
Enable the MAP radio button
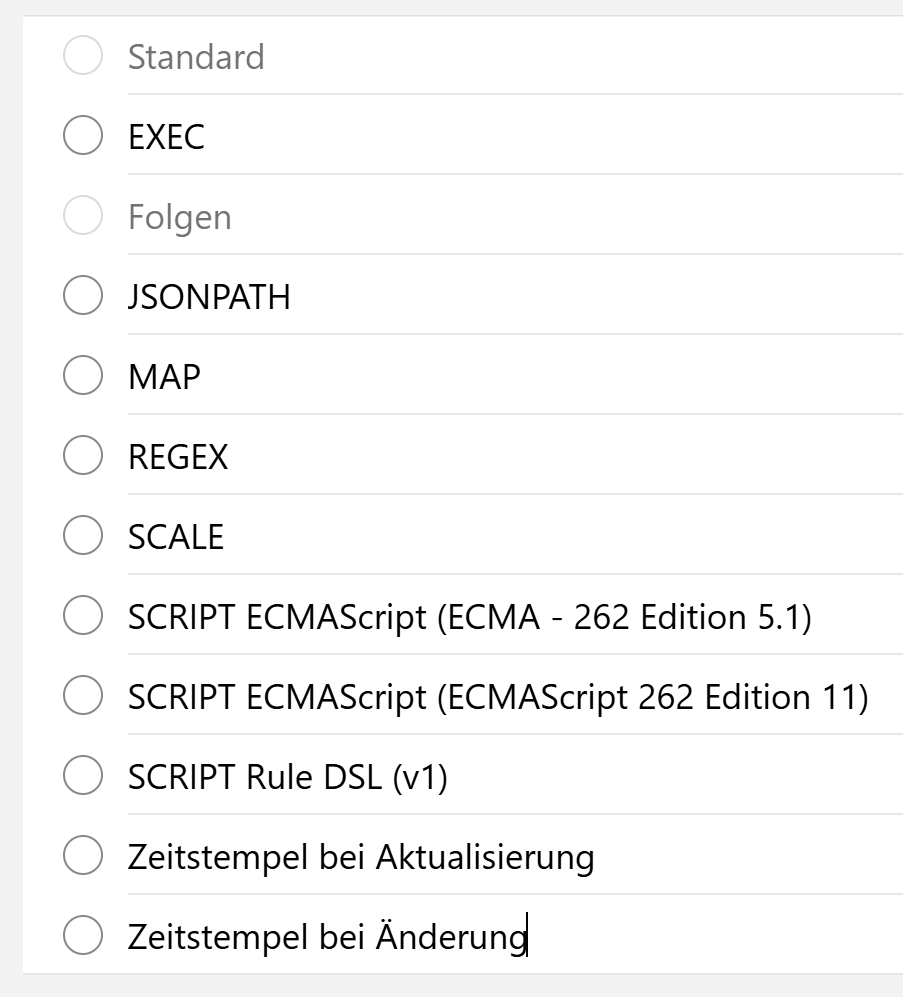[x=82, y=376]
